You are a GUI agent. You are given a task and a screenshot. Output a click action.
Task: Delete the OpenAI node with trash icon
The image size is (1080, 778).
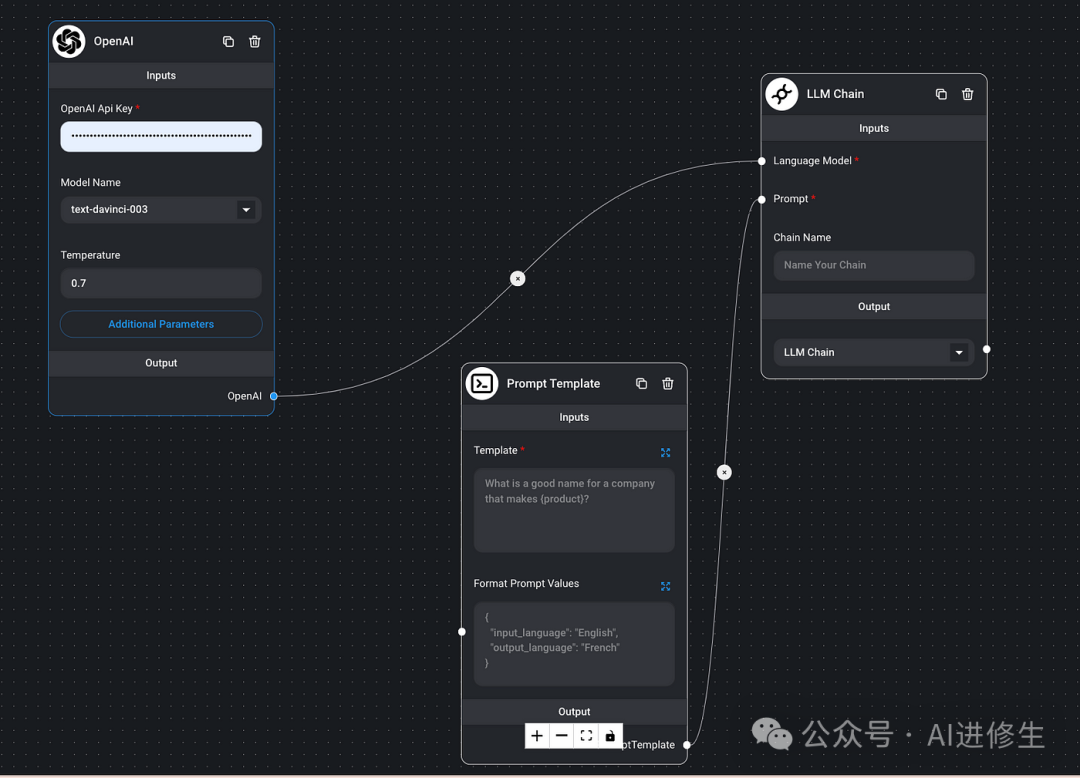[x=255, y=42]
